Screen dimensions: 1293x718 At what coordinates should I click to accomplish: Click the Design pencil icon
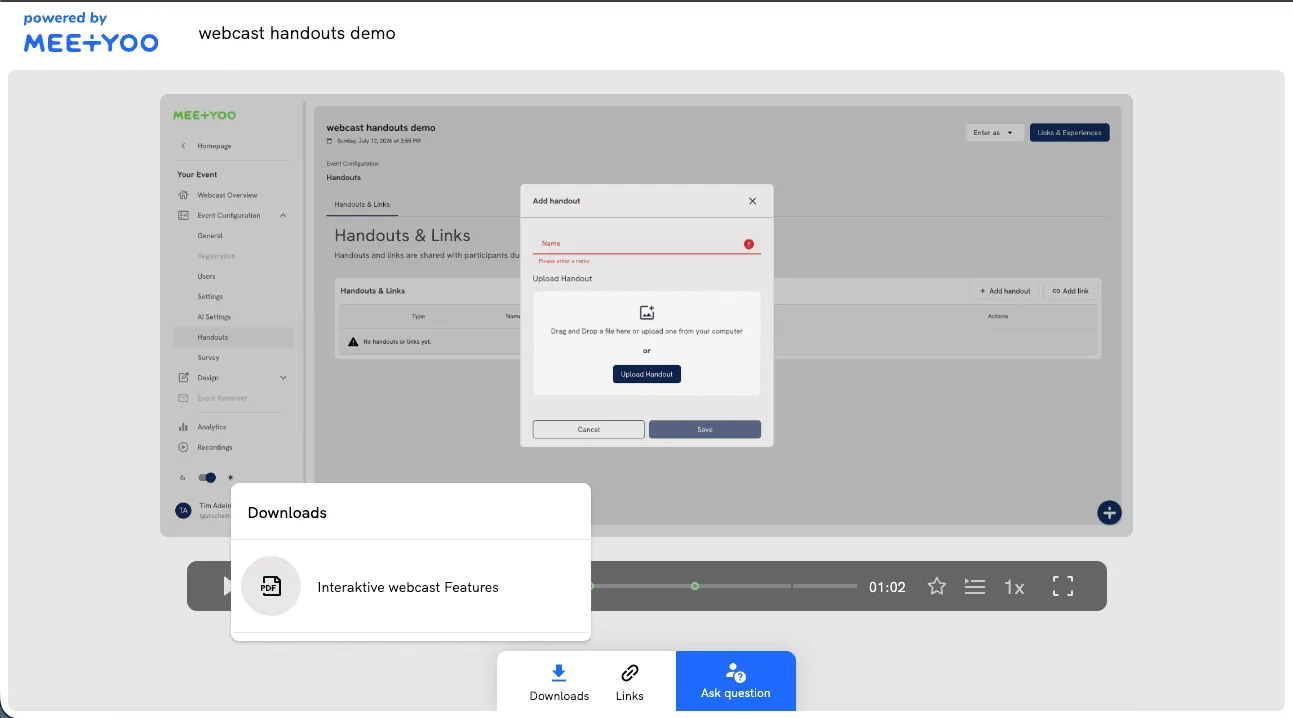[x=183, y=377]
